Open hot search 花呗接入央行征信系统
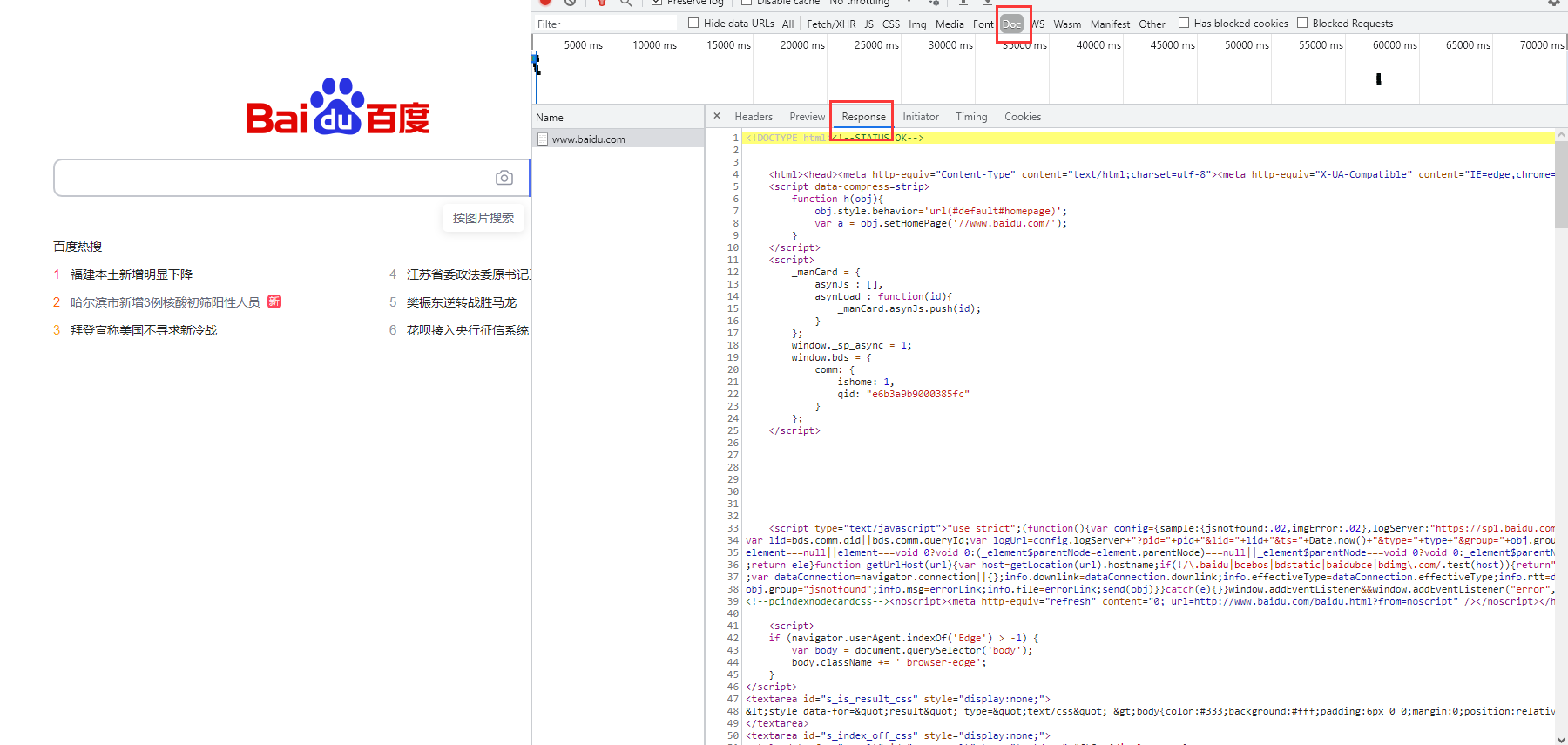This screenshot has width=1568, height=745. pyautogui.click(x=468, y=330)
